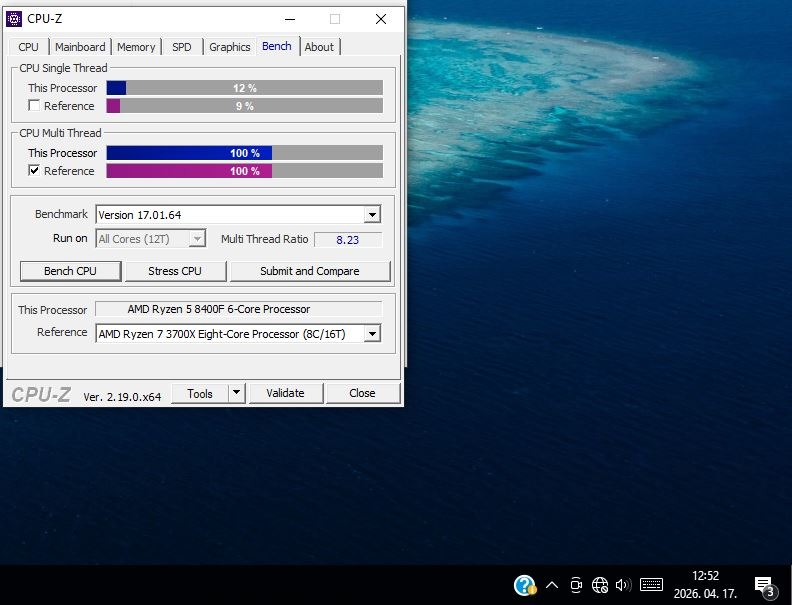Expand the Benchmark version dropdown
Screen dimensions: 792x605
coord(372,215)
